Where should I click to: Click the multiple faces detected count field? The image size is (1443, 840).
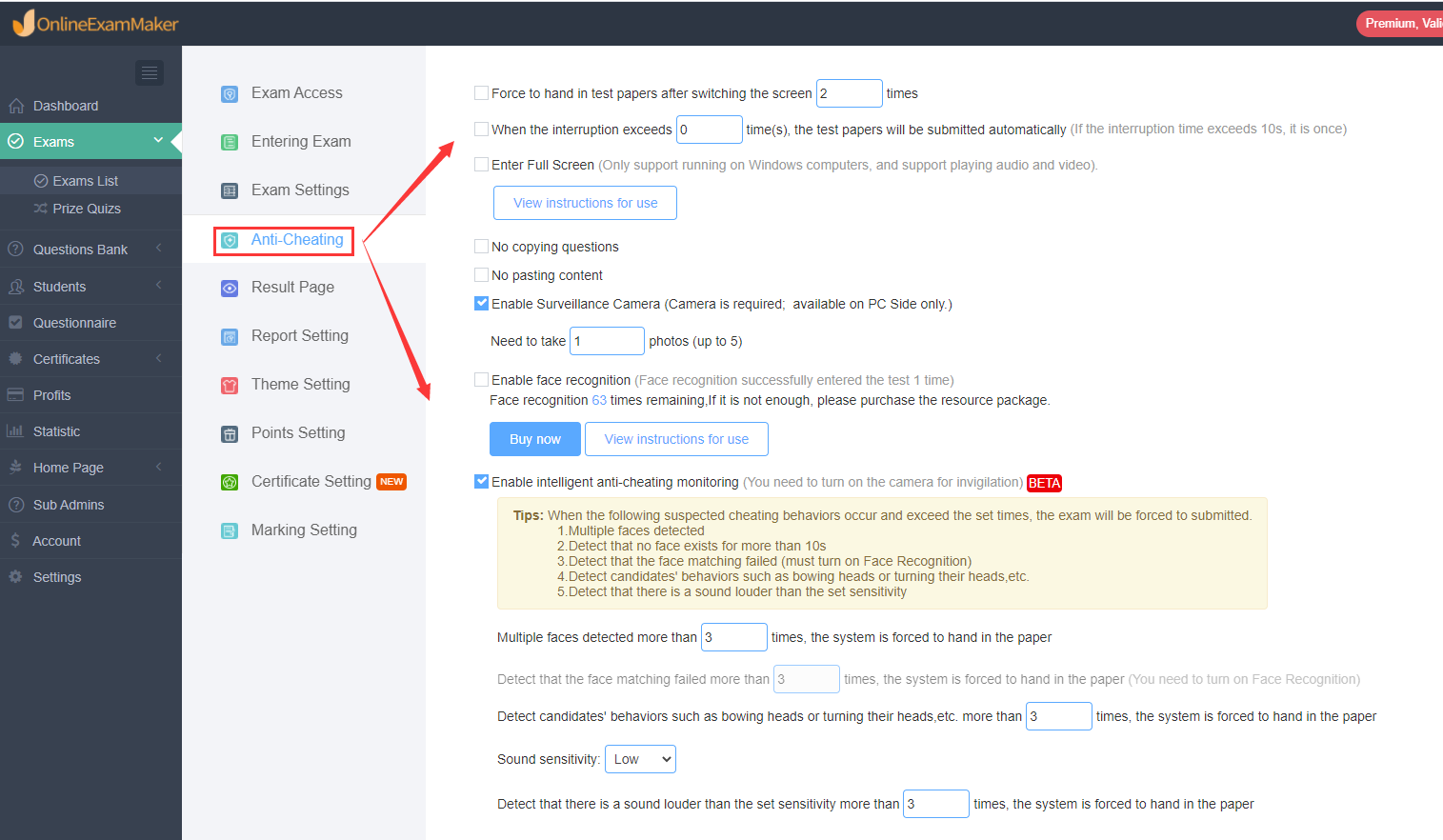click(734, 637)
